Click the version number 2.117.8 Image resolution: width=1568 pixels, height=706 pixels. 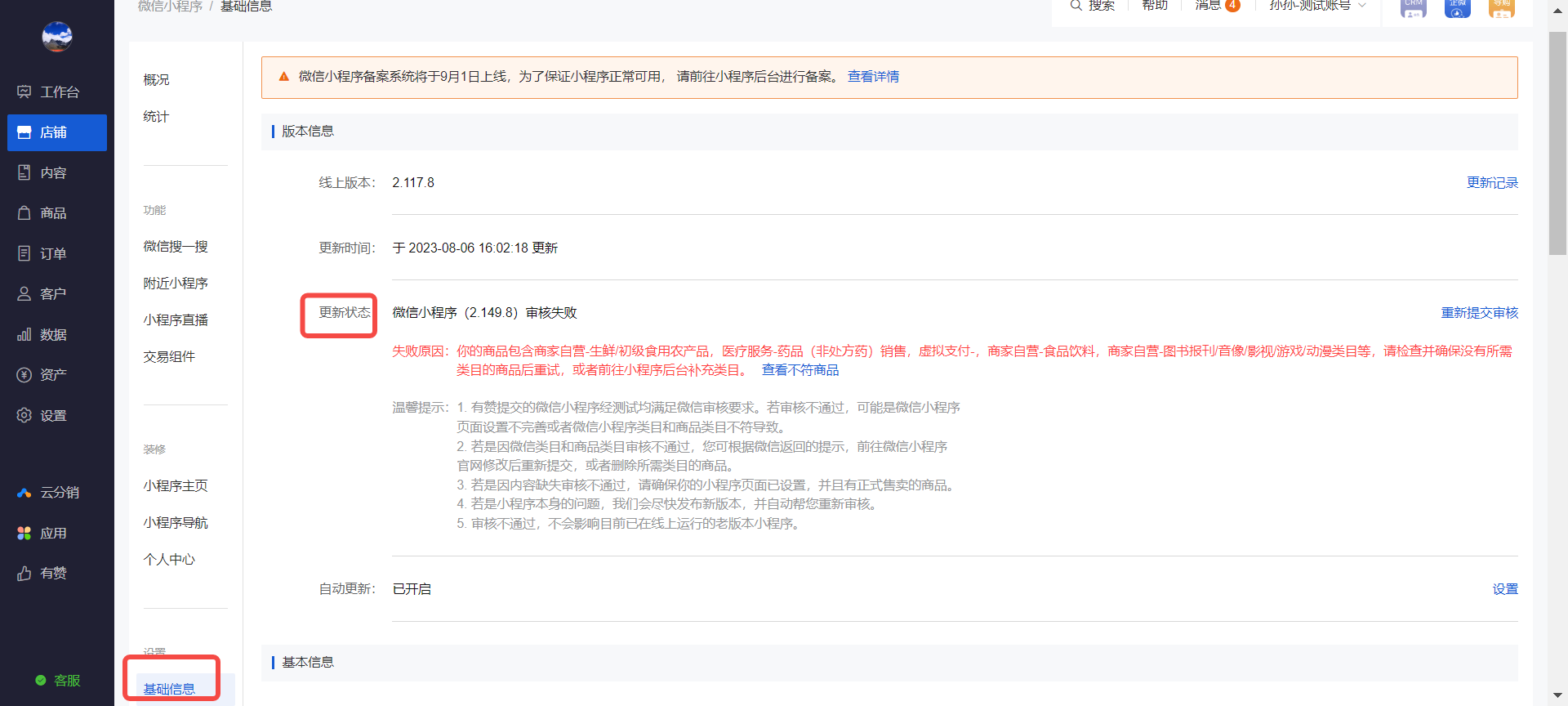(413, 182)
